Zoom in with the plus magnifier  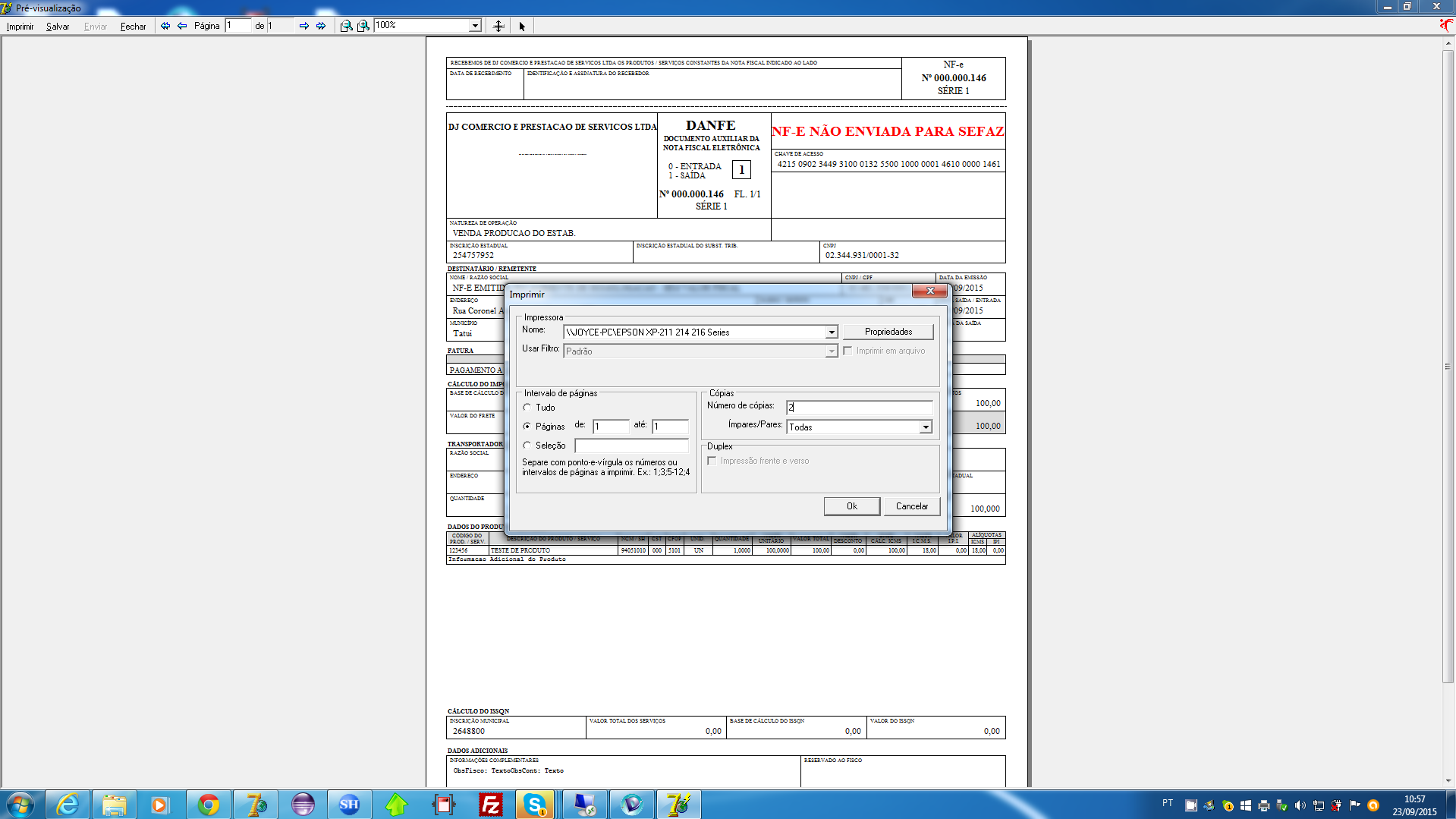[x=363, y=26]
